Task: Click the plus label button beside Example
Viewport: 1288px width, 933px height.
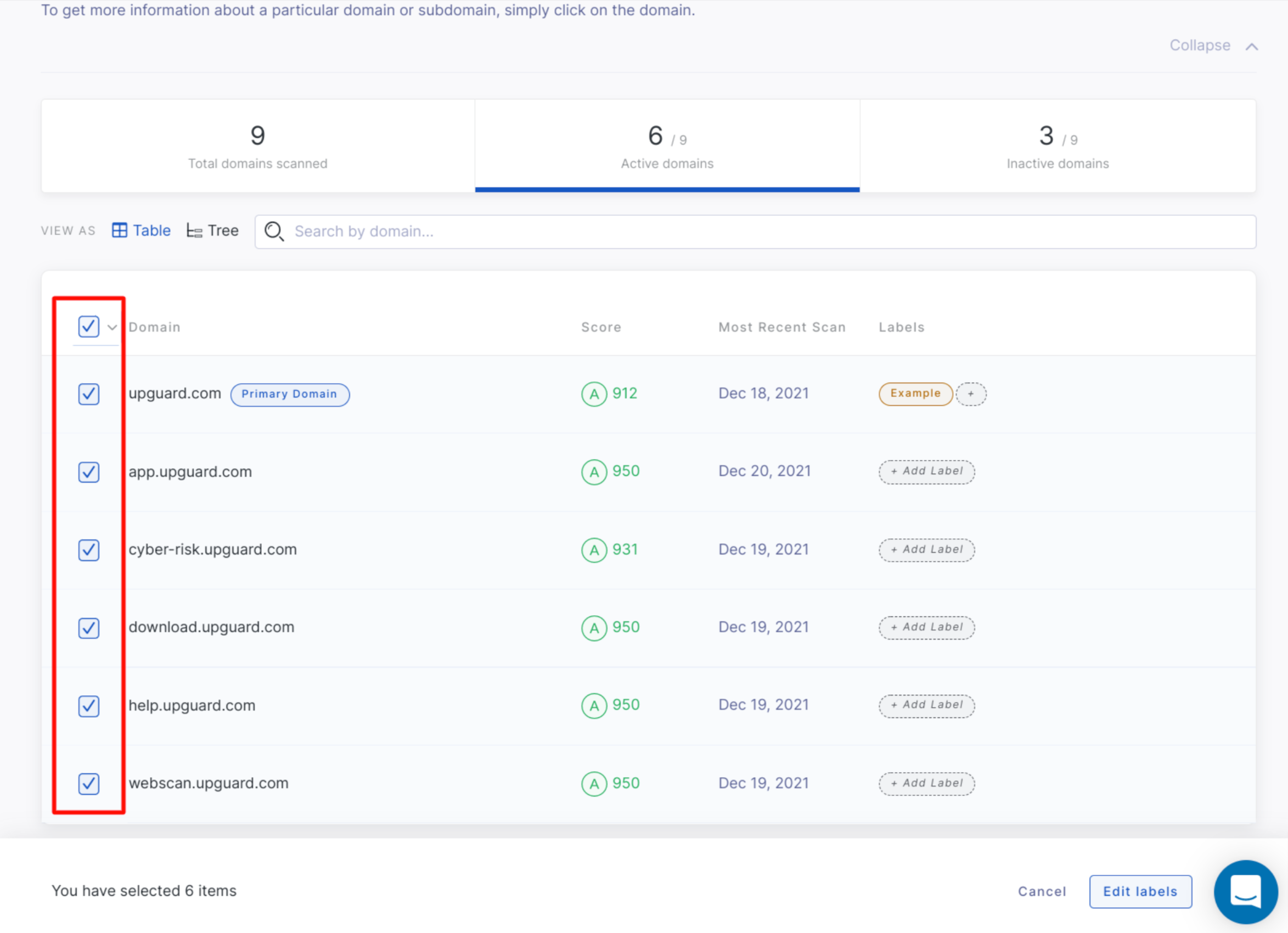Action: [971, 394]
